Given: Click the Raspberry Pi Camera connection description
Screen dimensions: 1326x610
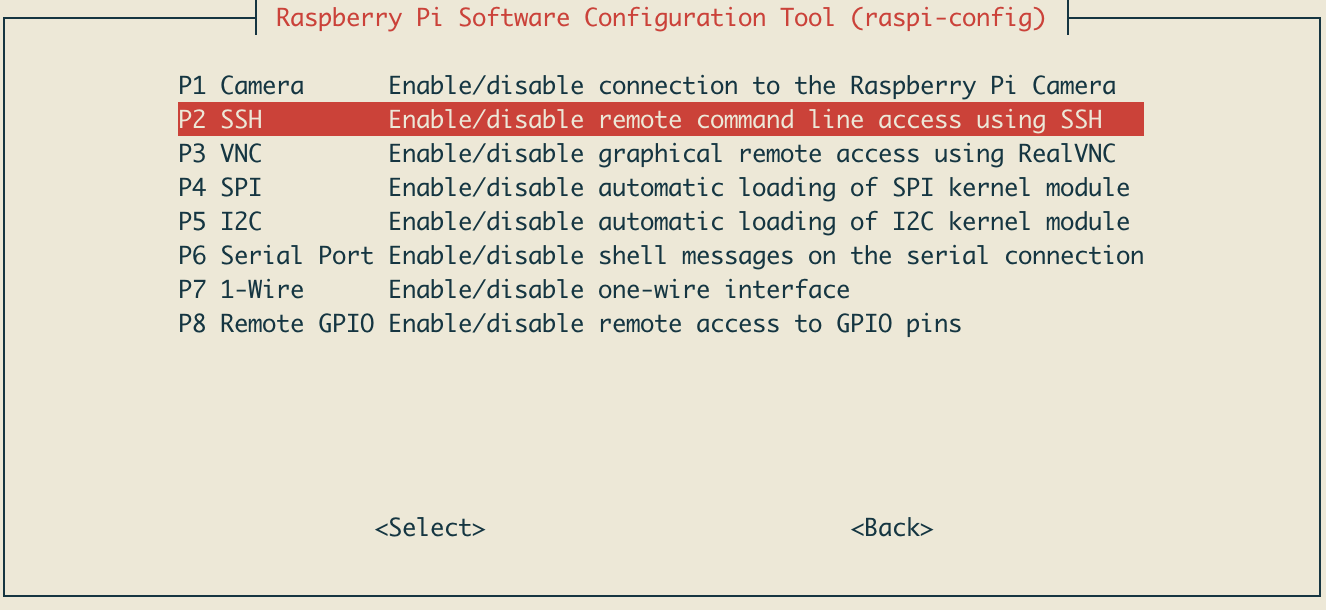Looking at the screenshot, I should pyautogui.click(x=752, y=86).
